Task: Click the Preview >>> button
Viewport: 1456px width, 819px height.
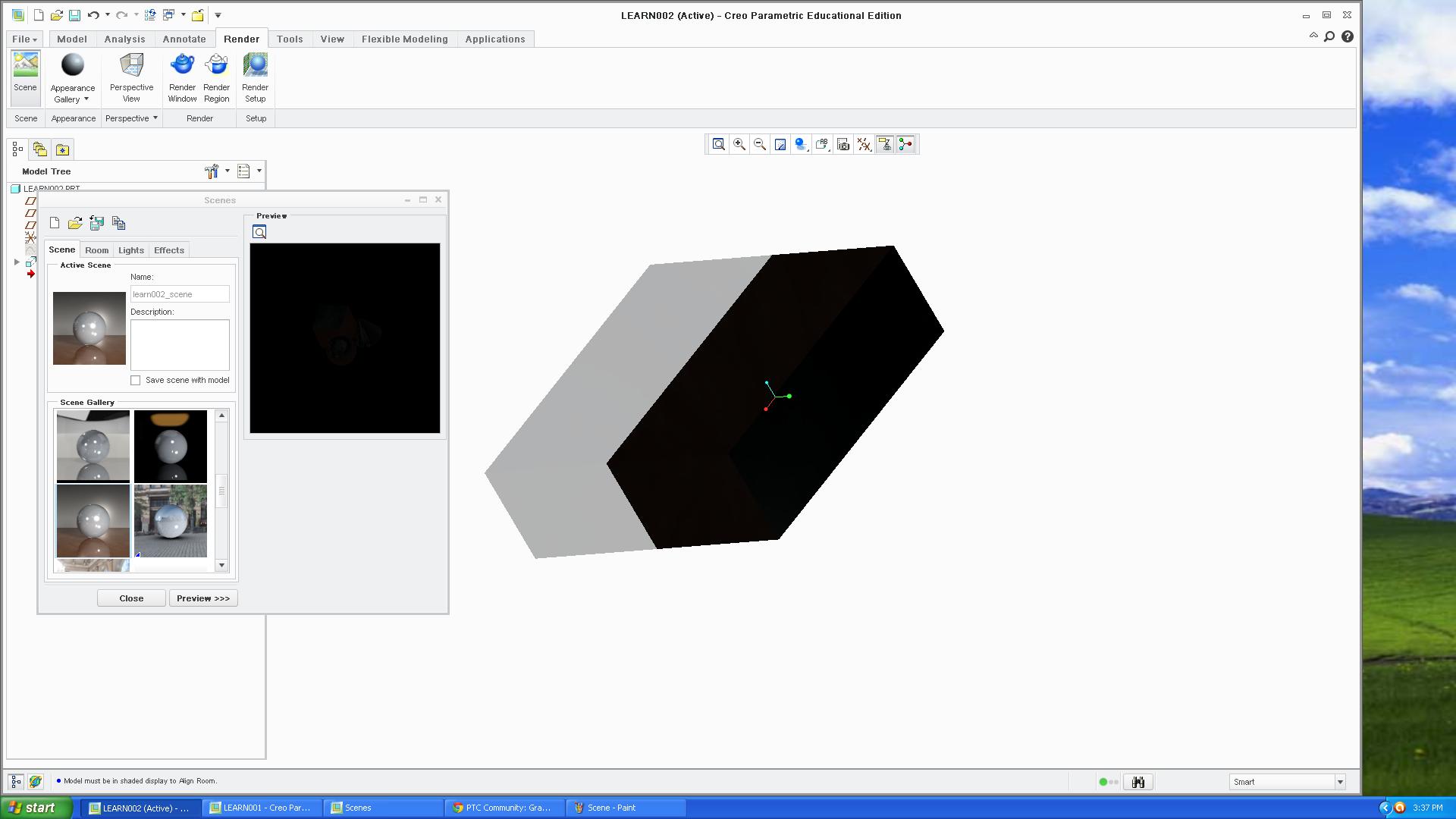Action: (202, 598)
